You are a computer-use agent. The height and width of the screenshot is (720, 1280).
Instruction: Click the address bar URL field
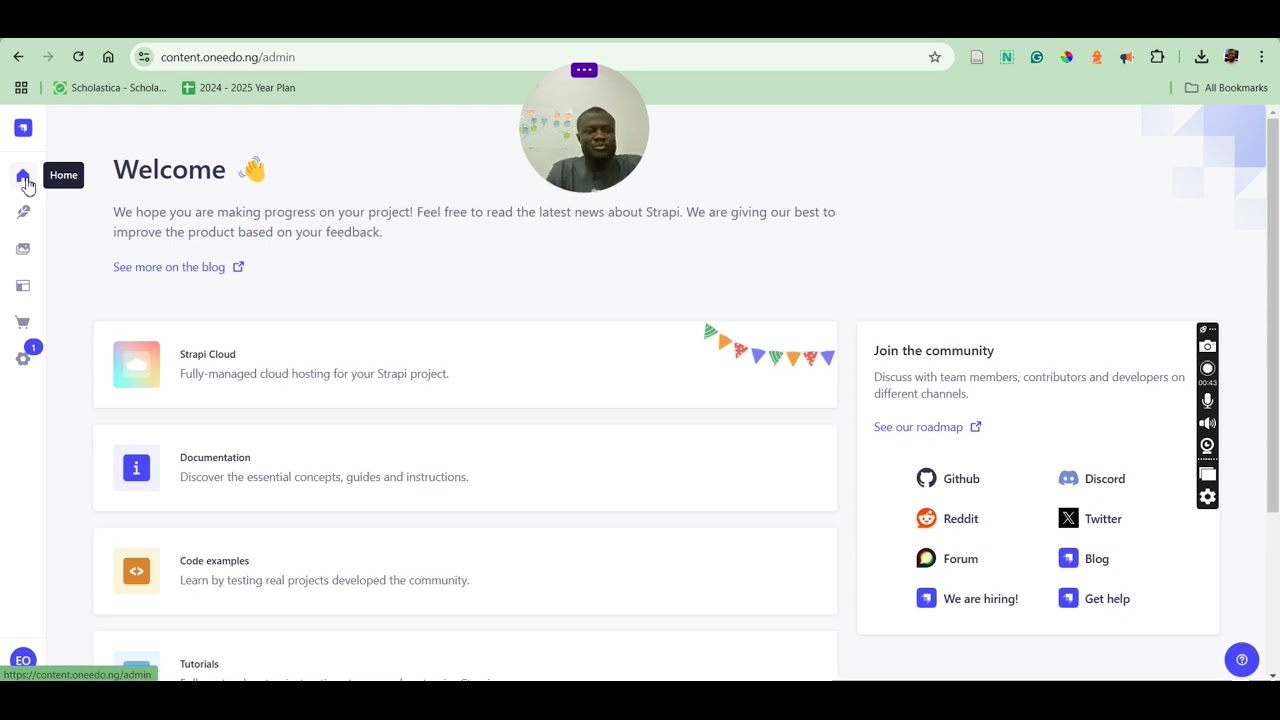540,57
